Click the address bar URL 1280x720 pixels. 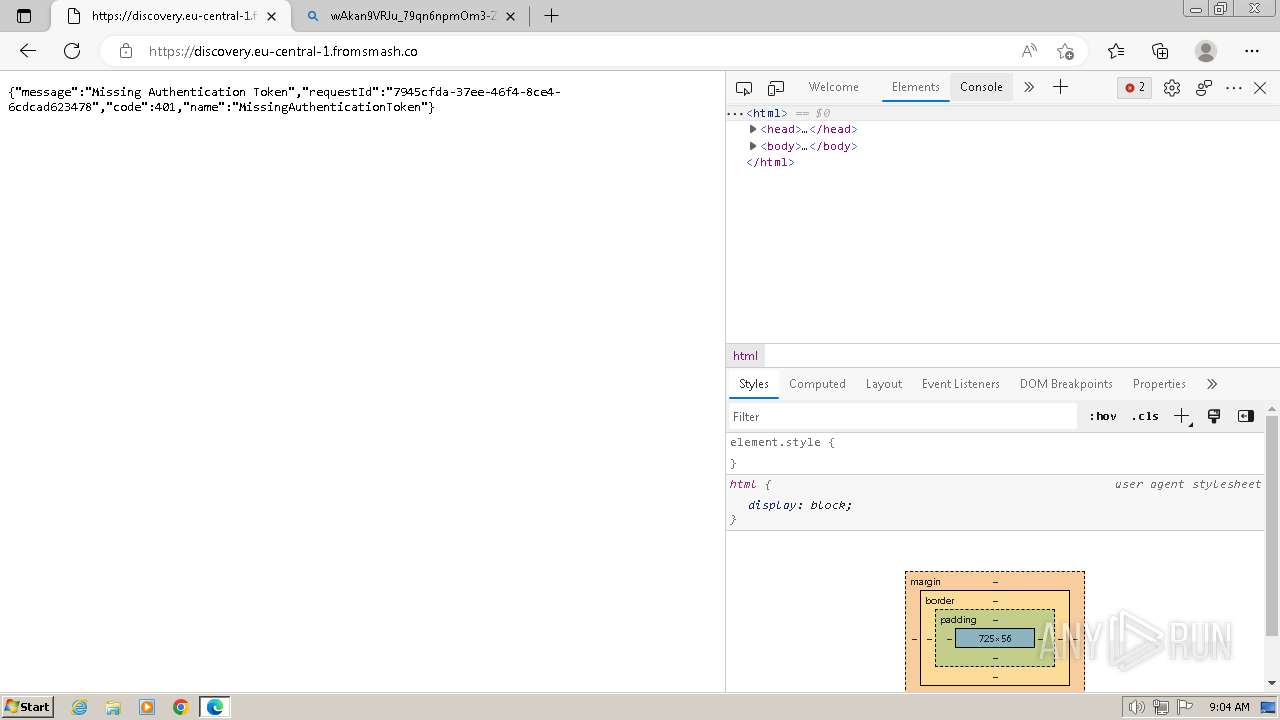click(283, 51)
